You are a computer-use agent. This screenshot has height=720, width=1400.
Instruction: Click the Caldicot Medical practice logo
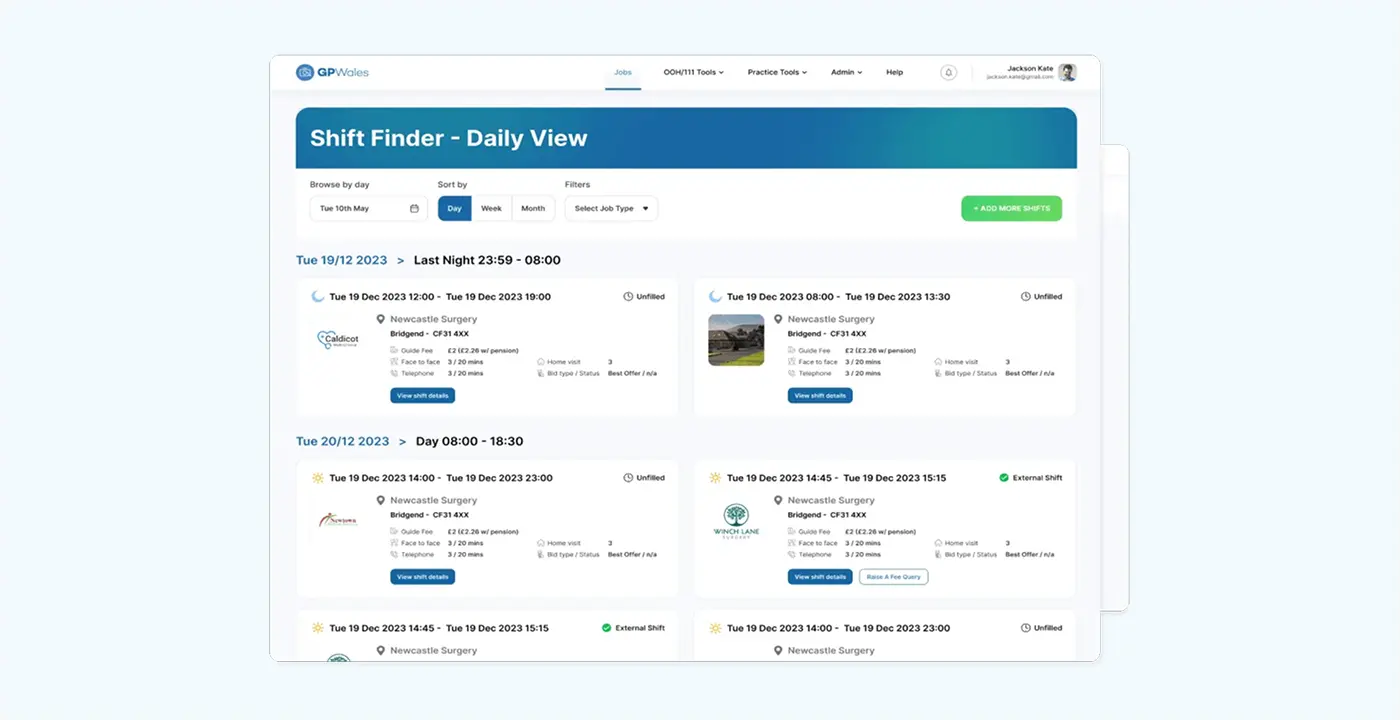pos(338,340)
